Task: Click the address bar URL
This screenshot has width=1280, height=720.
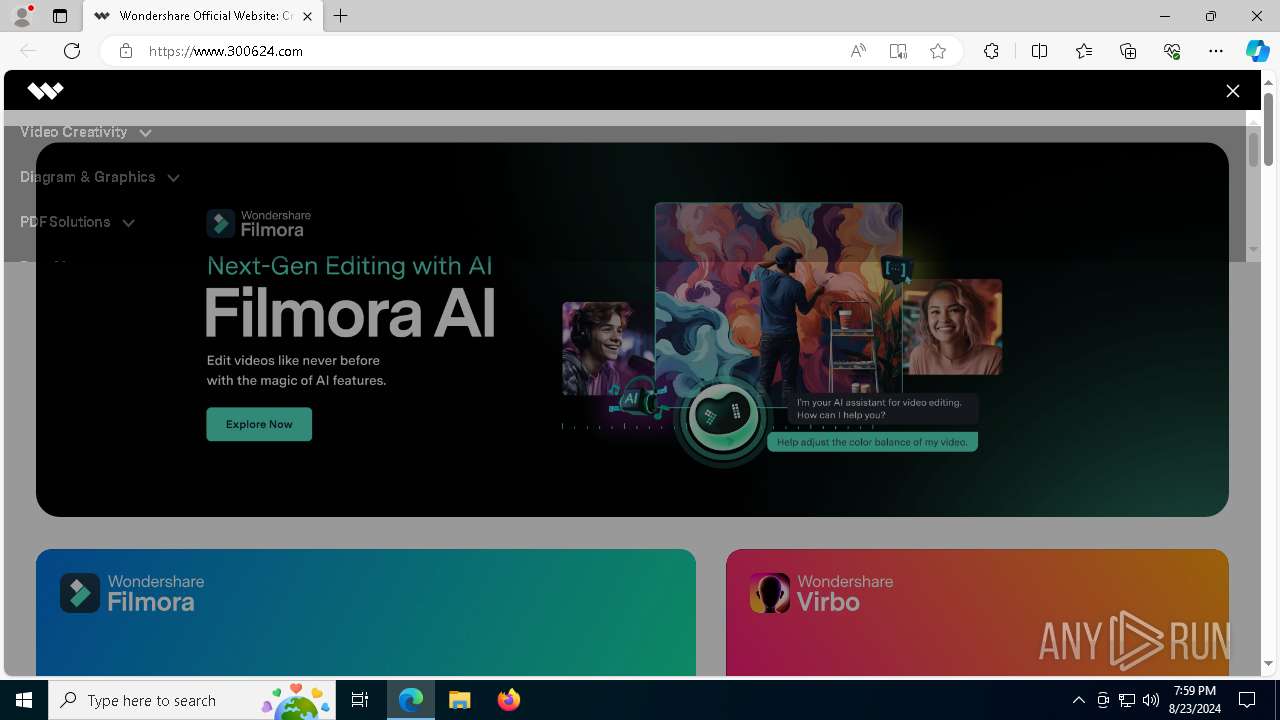Action: [x=226, y=51]
